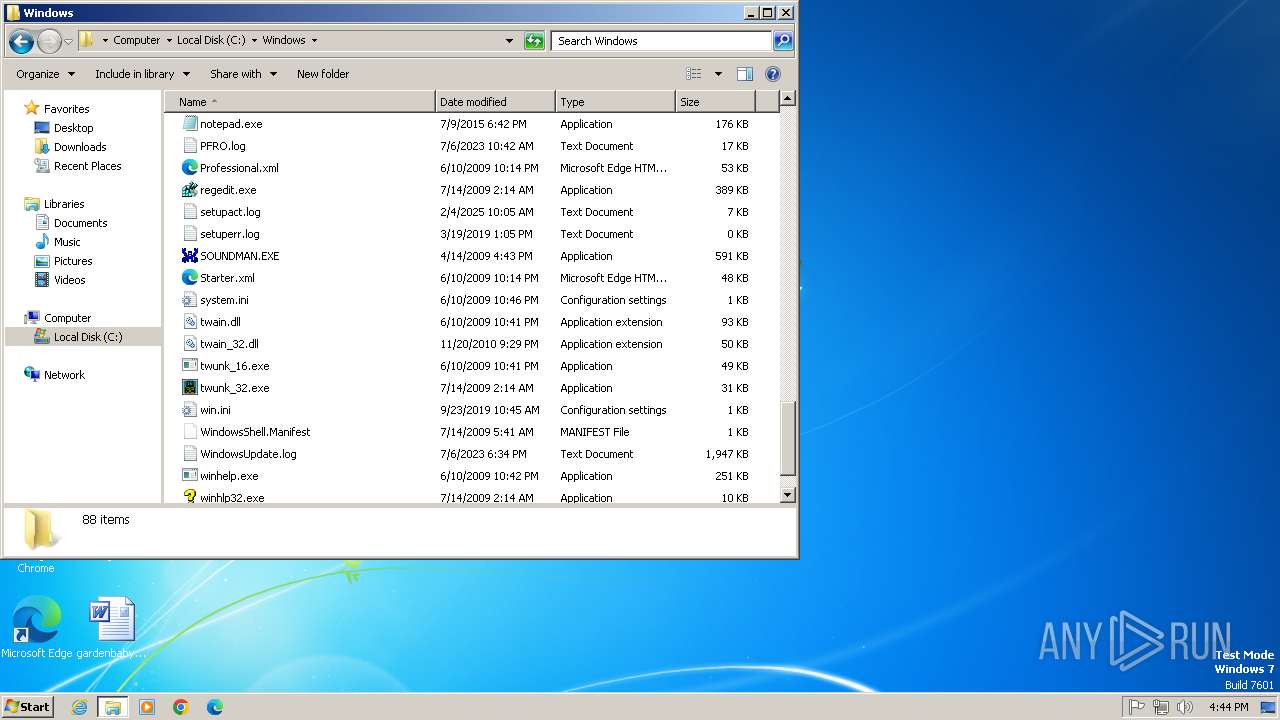Select the winhlp32.exe help icon
This screenshot has width=1280, height=720.
coord(190,497)
